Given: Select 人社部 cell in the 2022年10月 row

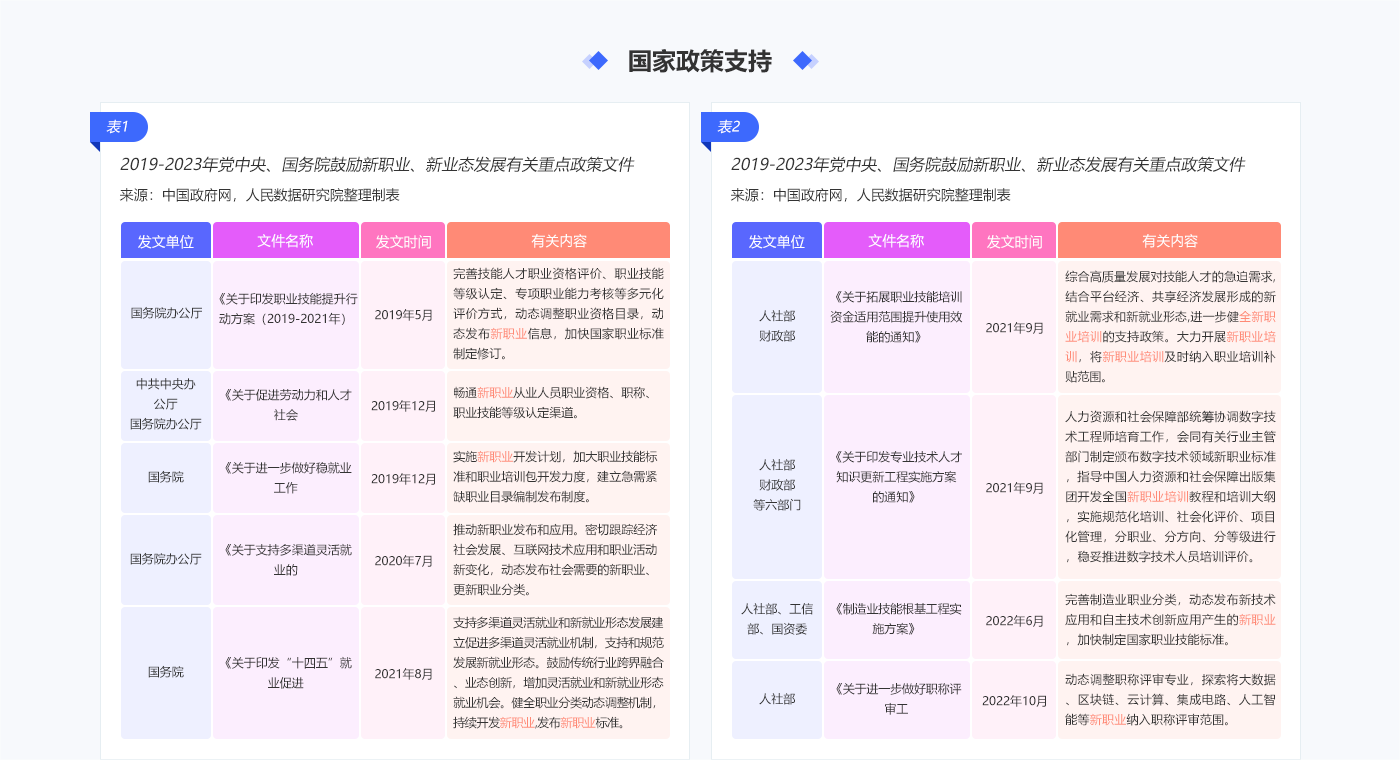Looking at the screenshot, I should click(777, 699).
